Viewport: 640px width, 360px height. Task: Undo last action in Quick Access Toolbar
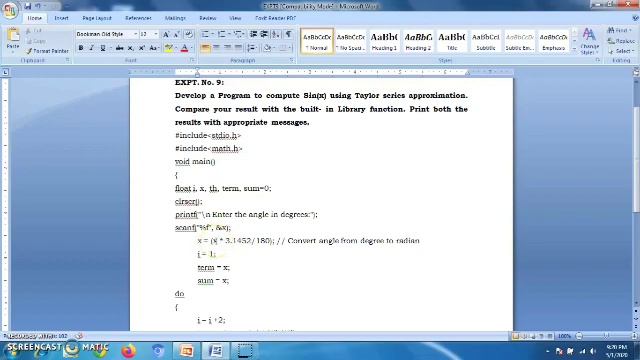38,6
